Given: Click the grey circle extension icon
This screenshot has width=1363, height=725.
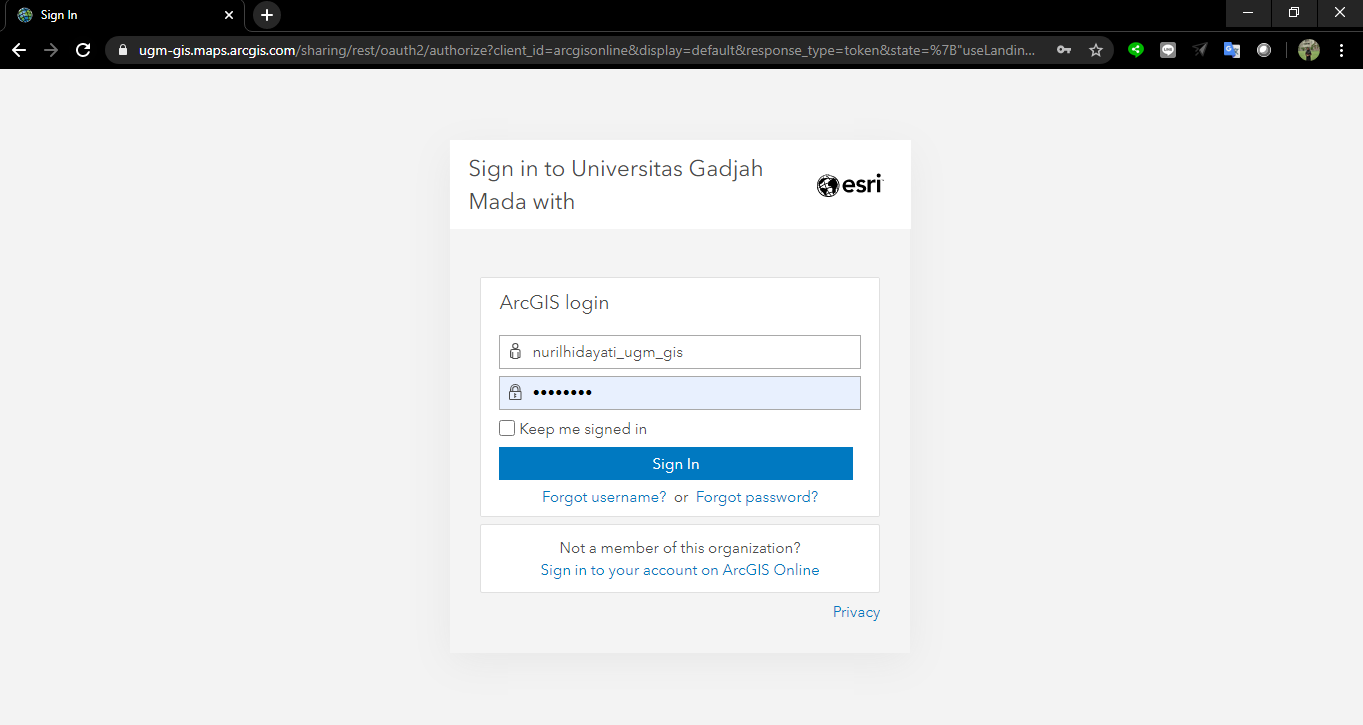Looking at the screenshot, I should coord(1264,50).
